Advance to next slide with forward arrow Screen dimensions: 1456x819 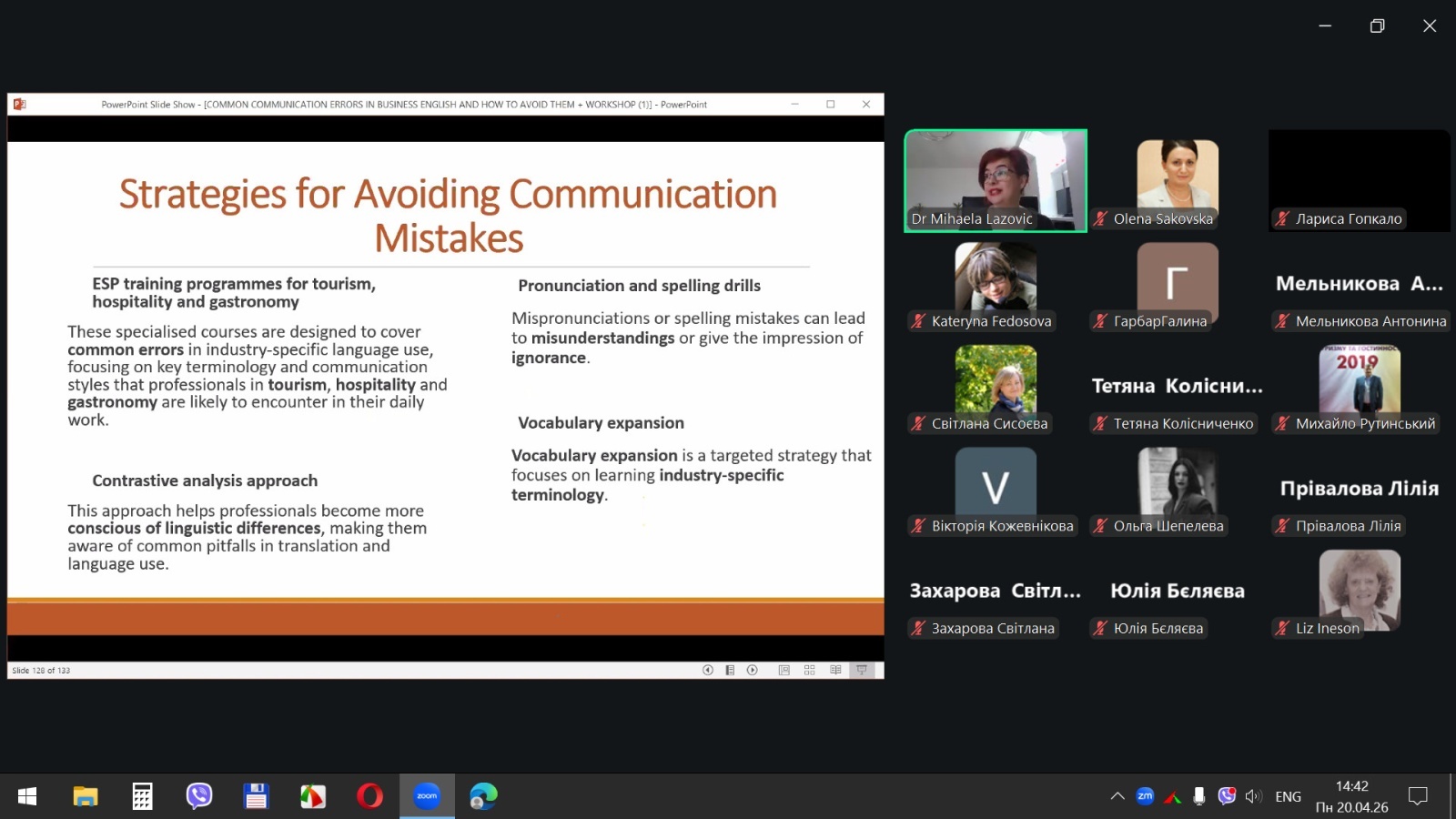[x=753, y=670]
